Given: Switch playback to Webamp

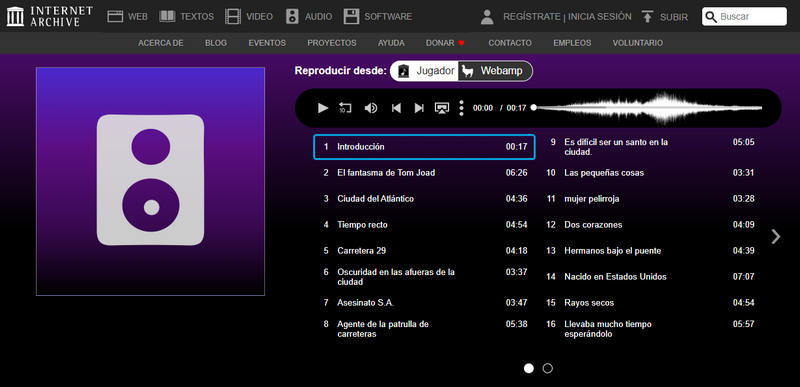Looking at the screenshot, I should (495, 71).
